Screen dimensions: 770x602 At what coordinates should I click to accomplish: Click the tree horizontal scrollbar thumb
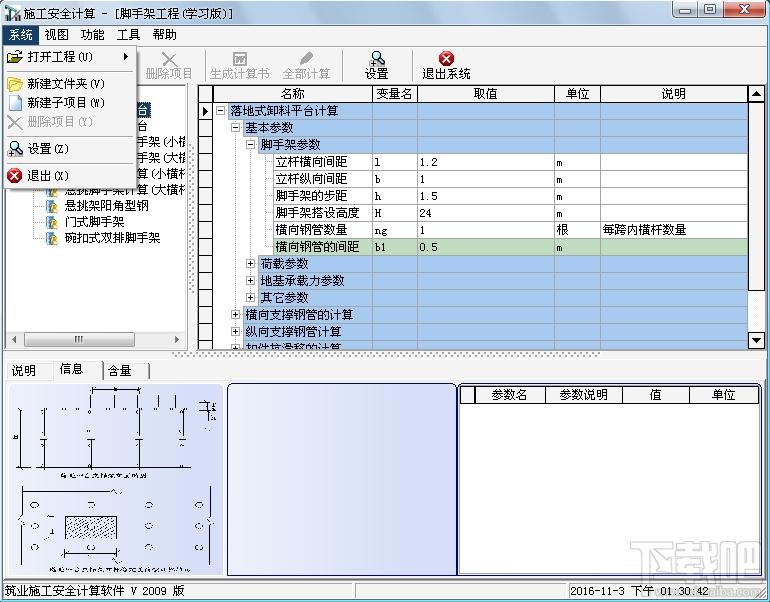(79, 339)
